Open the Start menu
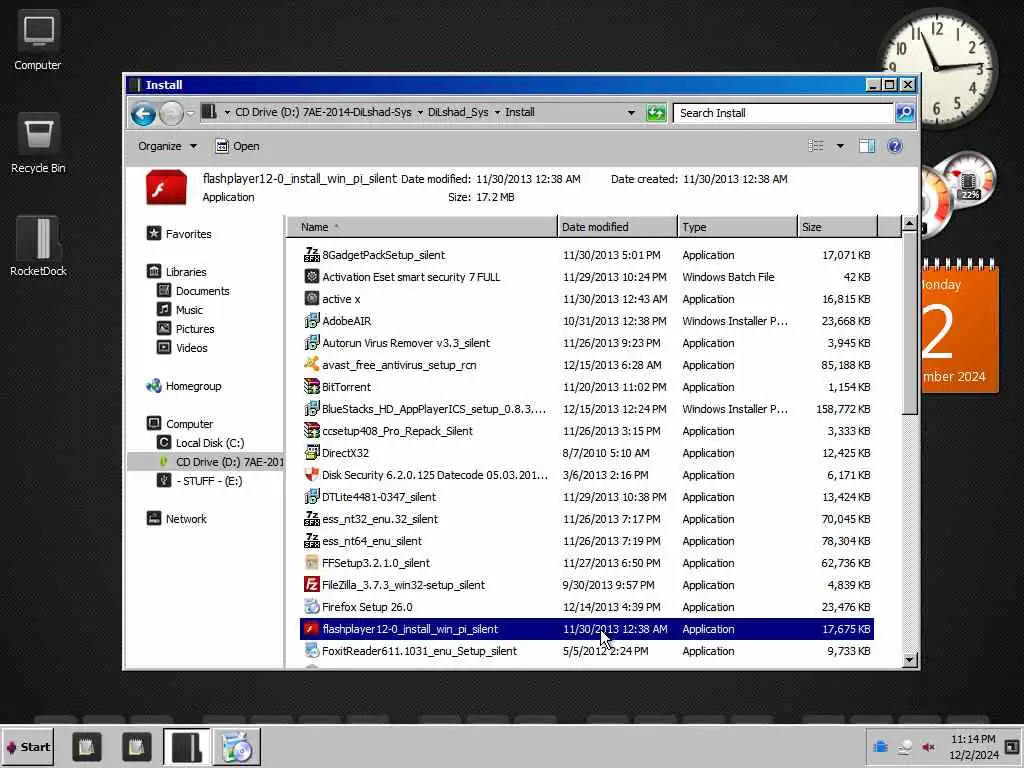Viewport: 1024px width, 768px height. (x=28, y=747)
